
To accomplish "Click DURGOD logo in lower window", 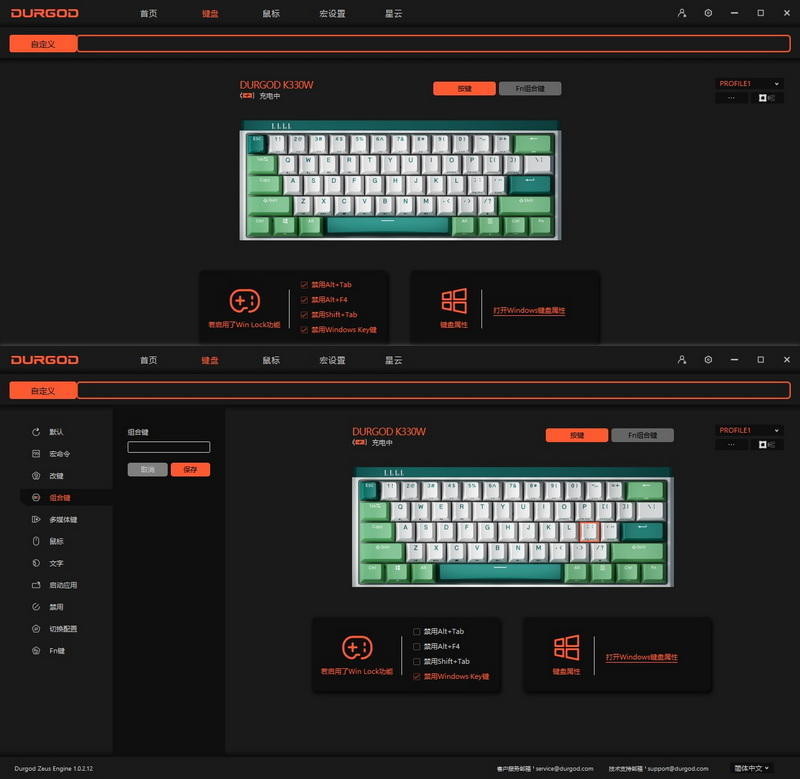I will coord(45,360).
